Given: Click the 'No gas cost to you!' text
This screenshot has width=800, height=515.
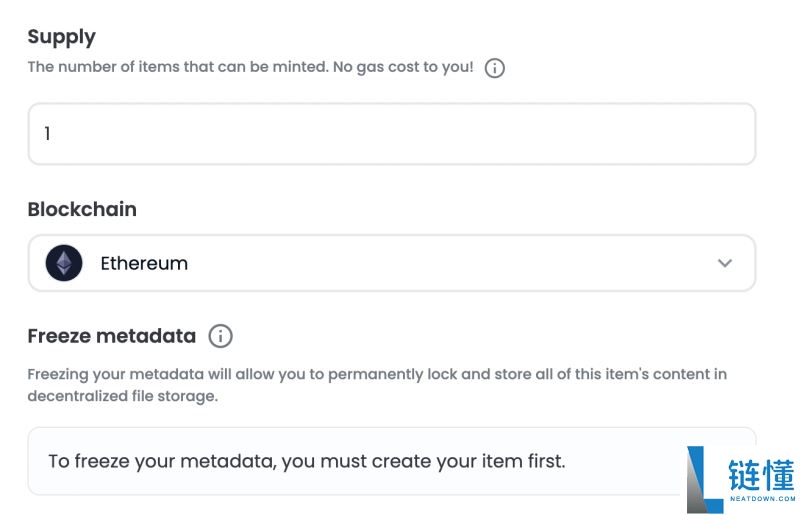Looking at the screenshot, I should click(x=403, y=67).
